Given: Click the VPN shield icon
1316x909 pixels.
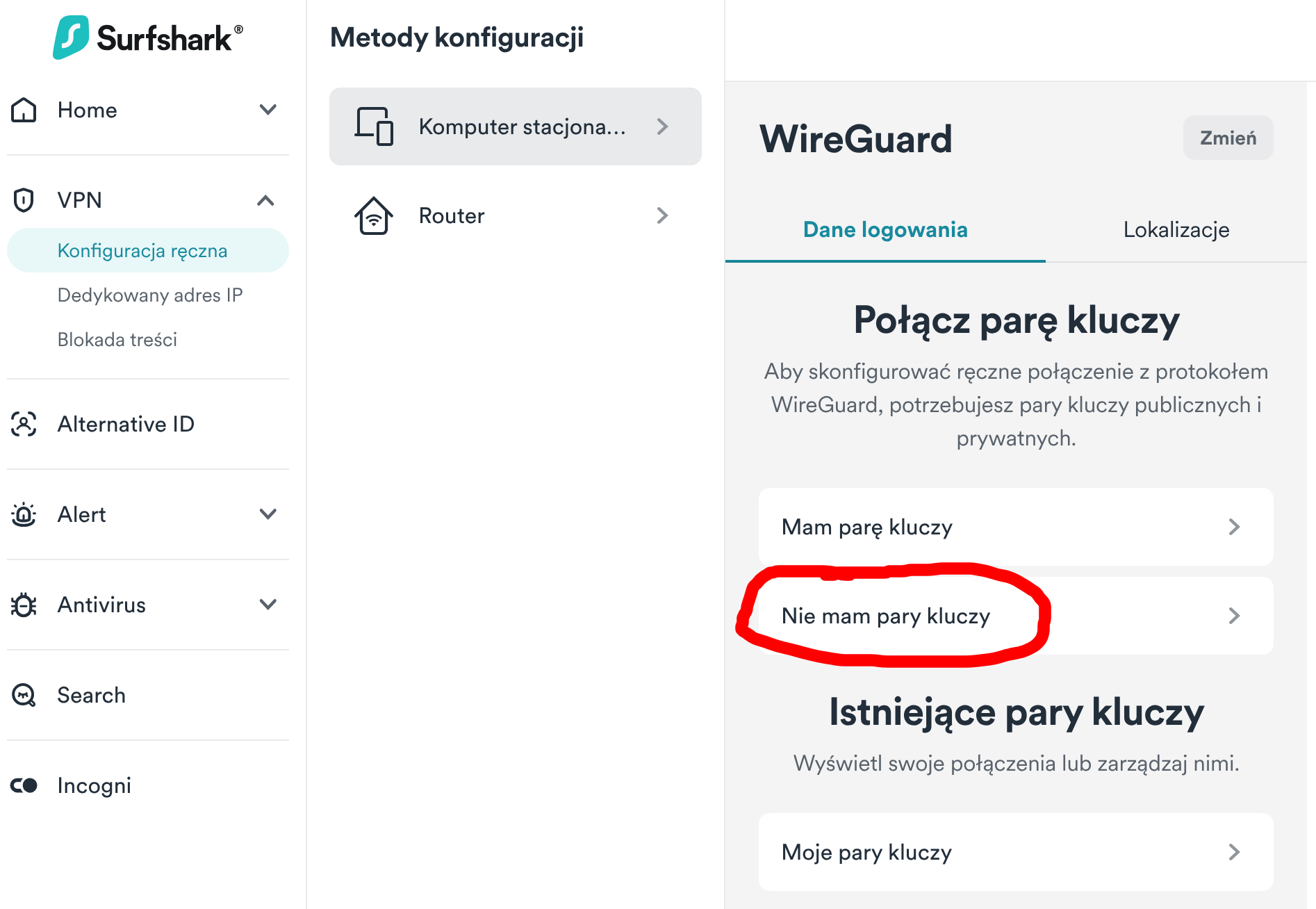Looking at the screenshot, I should click(24, 200).
